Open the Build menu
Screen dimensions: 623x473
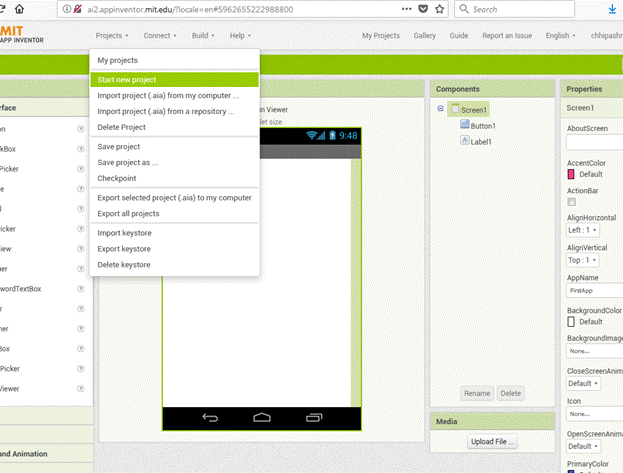(203, 36)
